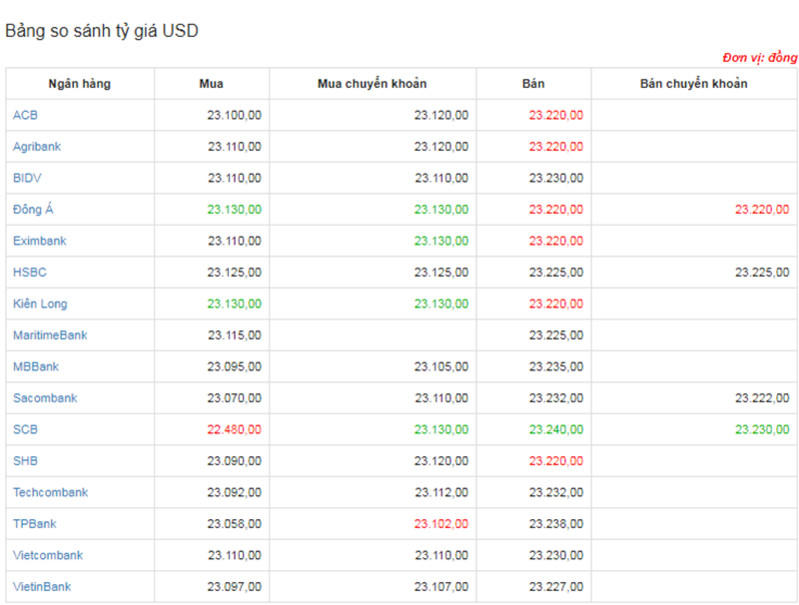Image resolution: width=799 pixels, height=605 pixels.
Task: Click the Agribank link
Action: click(x=37, y=147)
